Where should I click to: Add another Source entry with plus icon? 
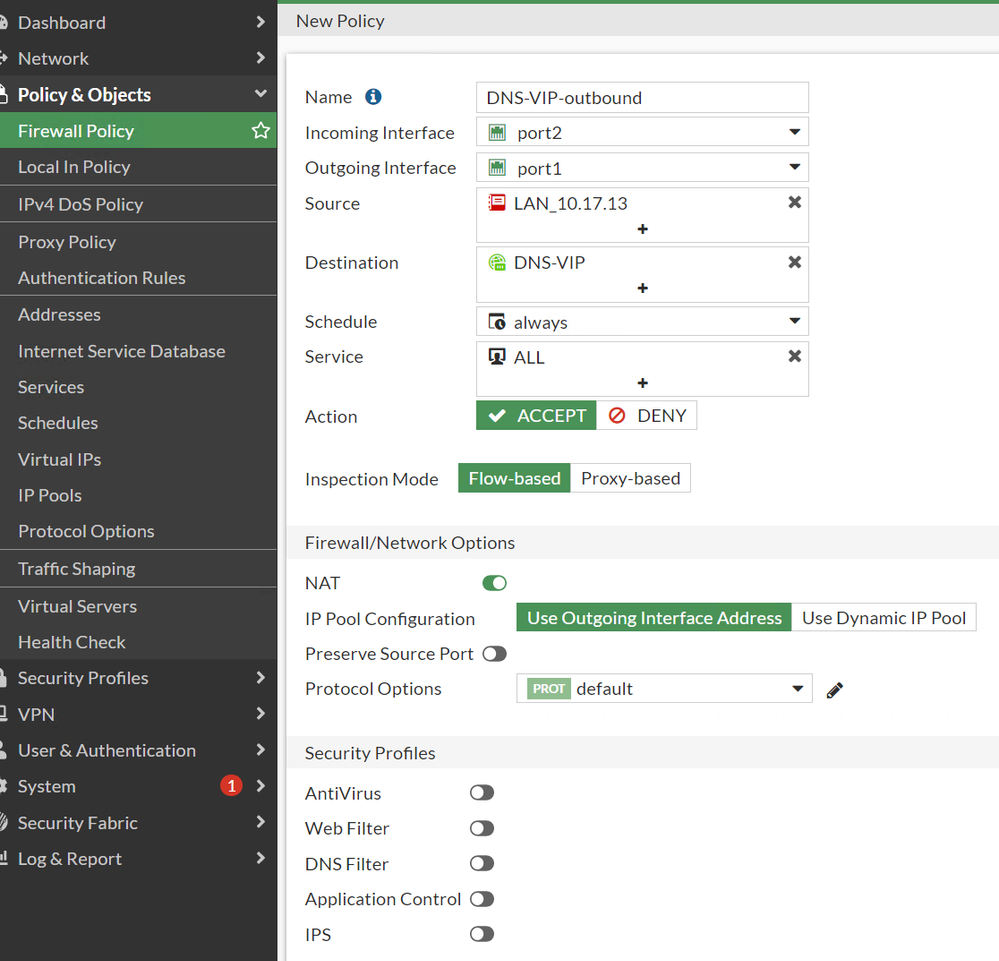pyautogui.click(x=642, y=229)
